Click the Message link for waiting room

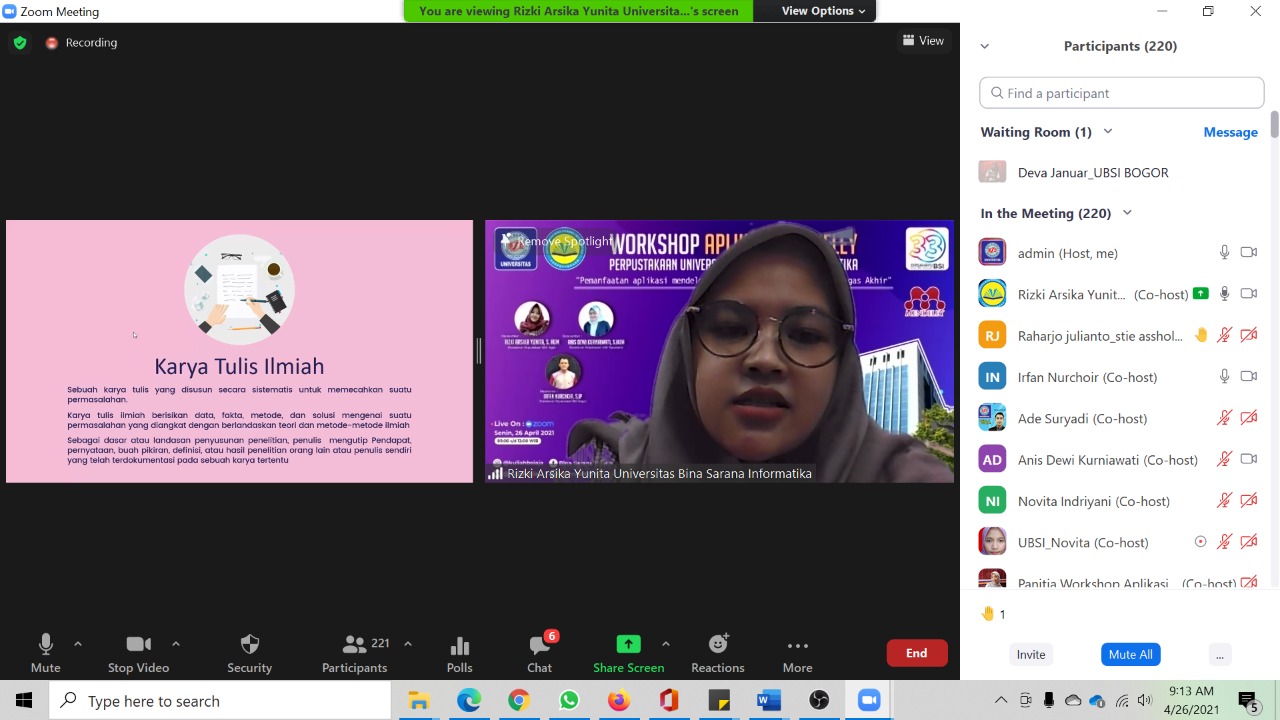pos(1230,132)
